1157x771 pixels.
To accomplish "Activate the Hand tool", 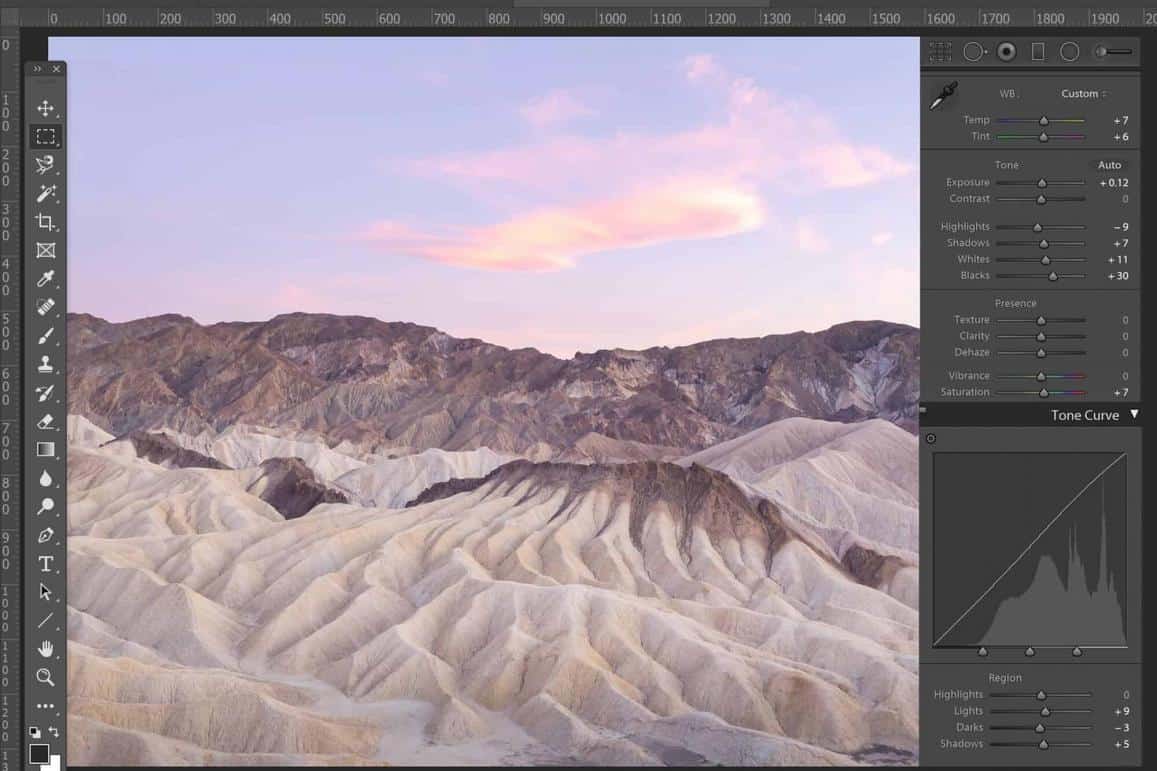I will click(x=46, y=649).
